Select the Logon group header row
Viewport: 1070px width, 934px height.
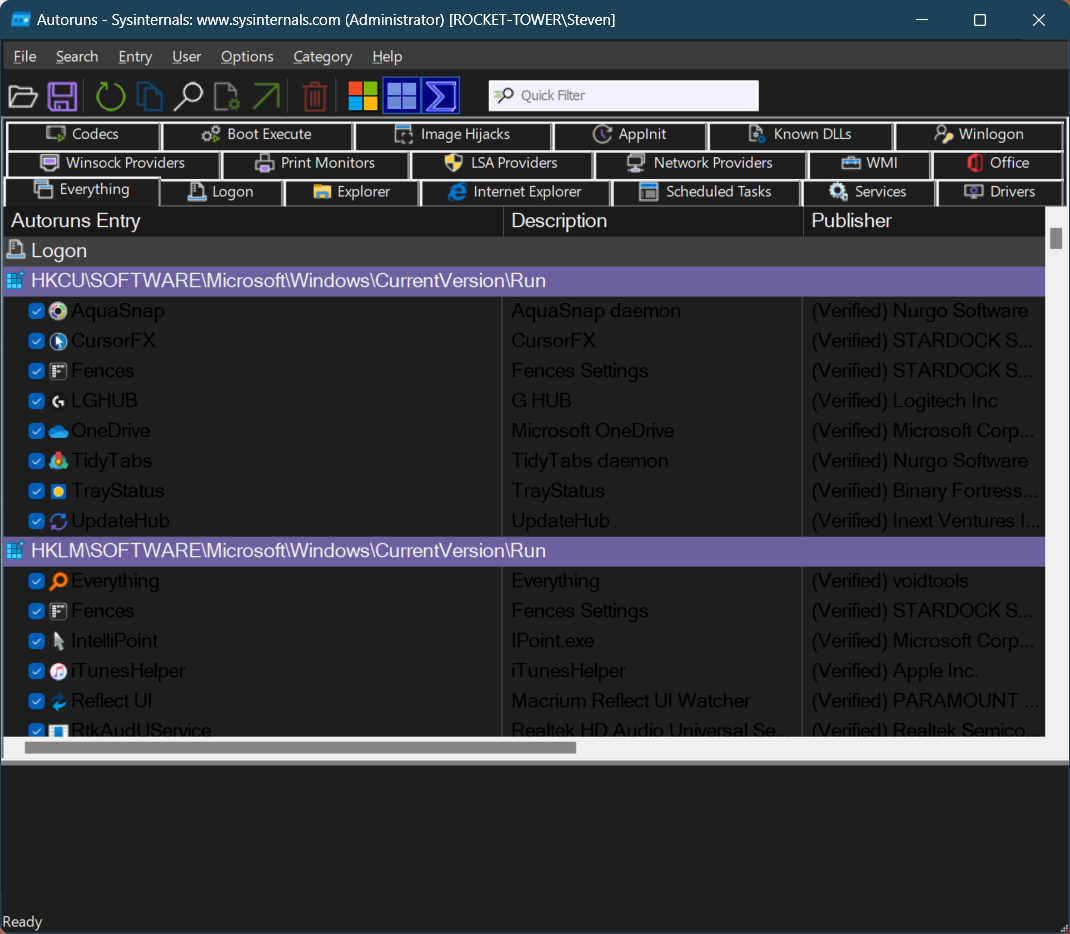(x=524, y=251)
